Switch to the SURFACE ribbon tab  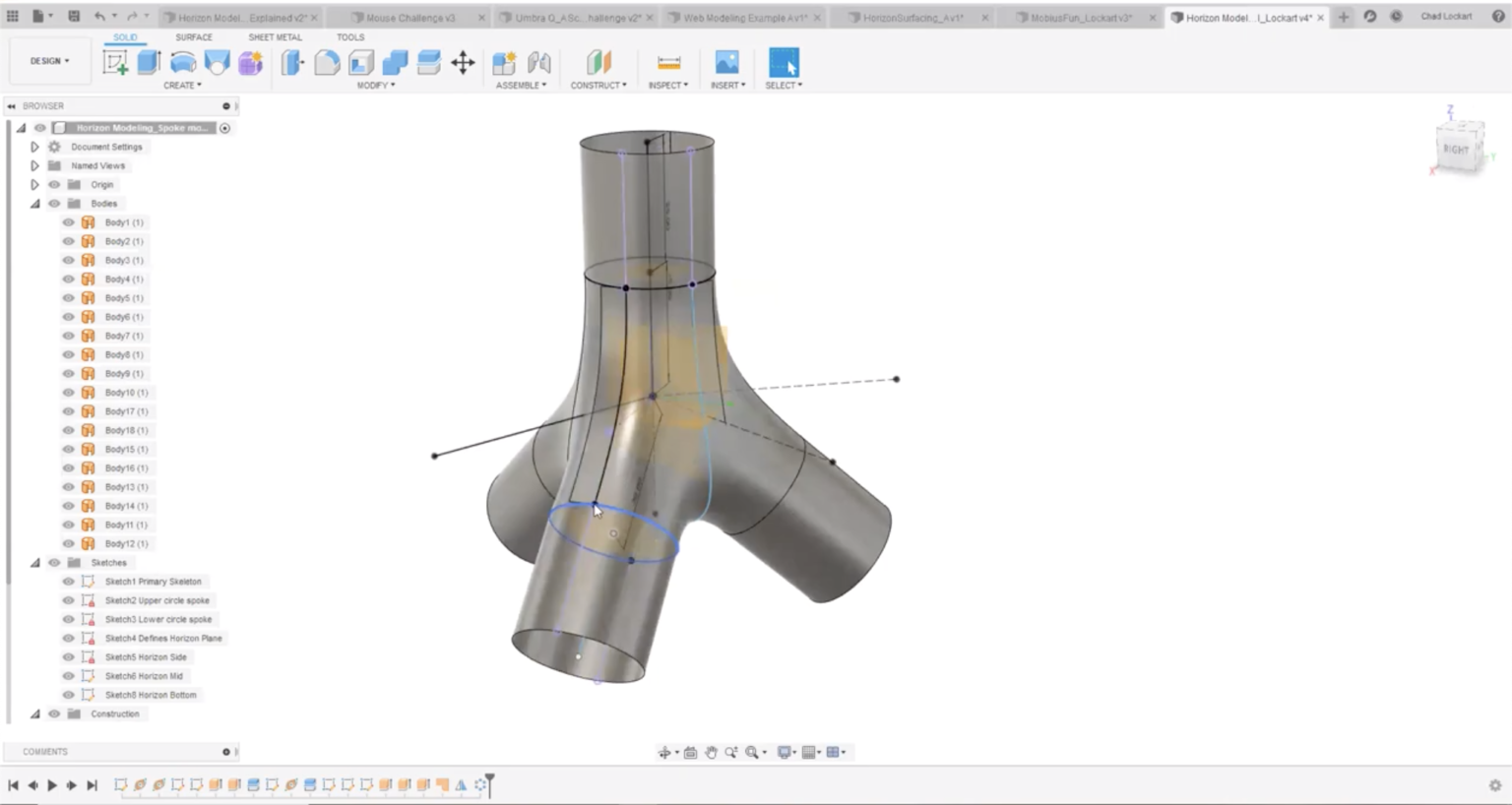193,37
